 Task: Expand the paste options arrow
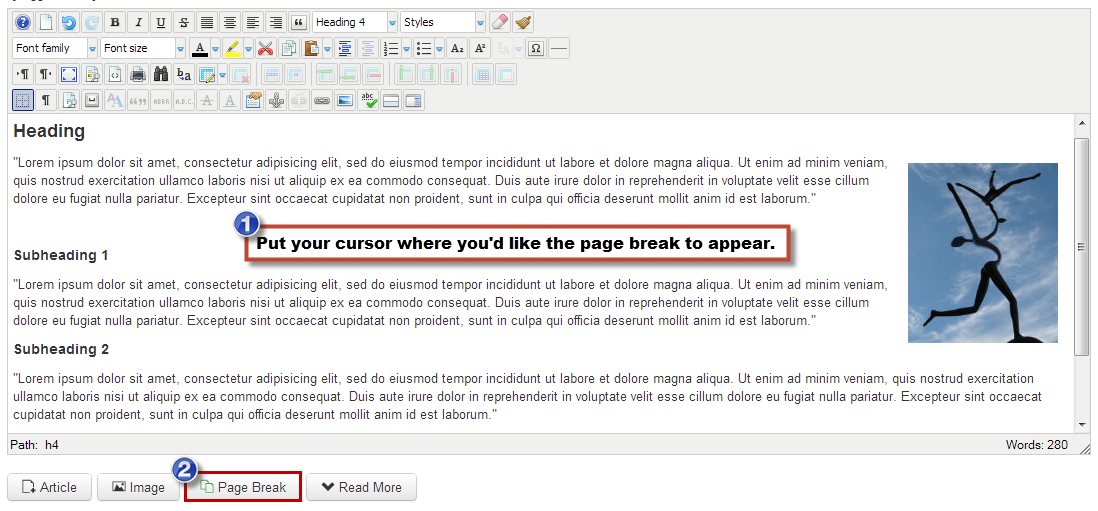click(x=327, y=49)
